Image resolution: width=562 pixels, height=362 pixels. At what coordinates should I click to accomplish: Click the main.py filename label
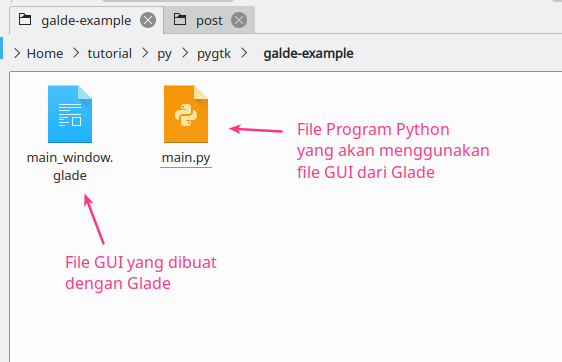[186, 158]
